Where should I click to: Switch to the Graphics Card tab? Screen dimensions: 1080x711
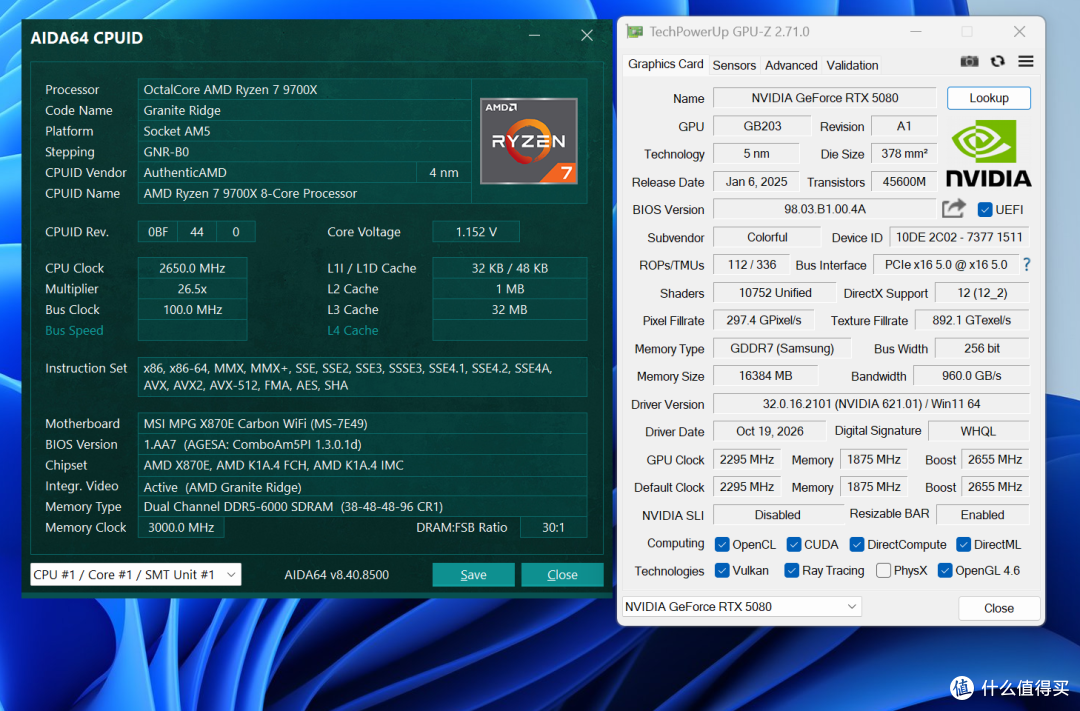[665, 64]
